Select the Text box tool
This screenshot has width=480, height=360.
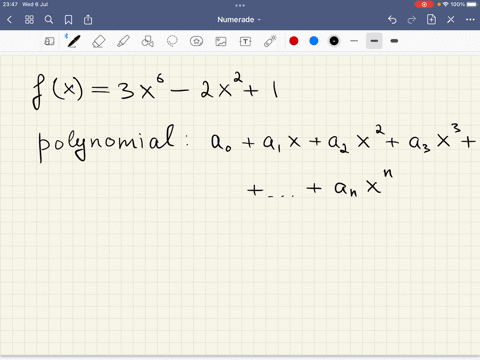[x=245, y=41]
